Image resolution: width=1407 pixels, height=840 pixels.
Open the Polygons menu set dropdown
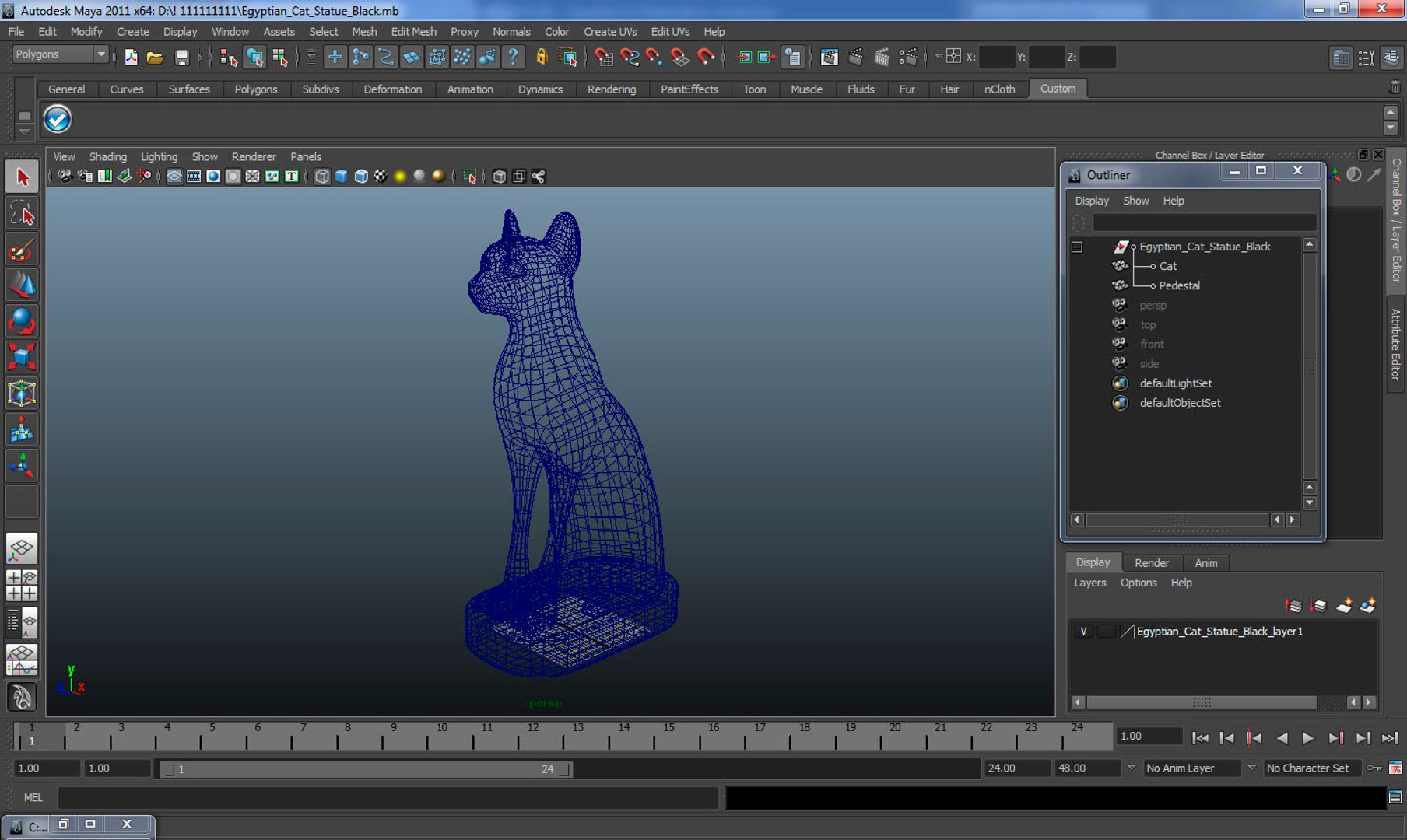(59, 54)
